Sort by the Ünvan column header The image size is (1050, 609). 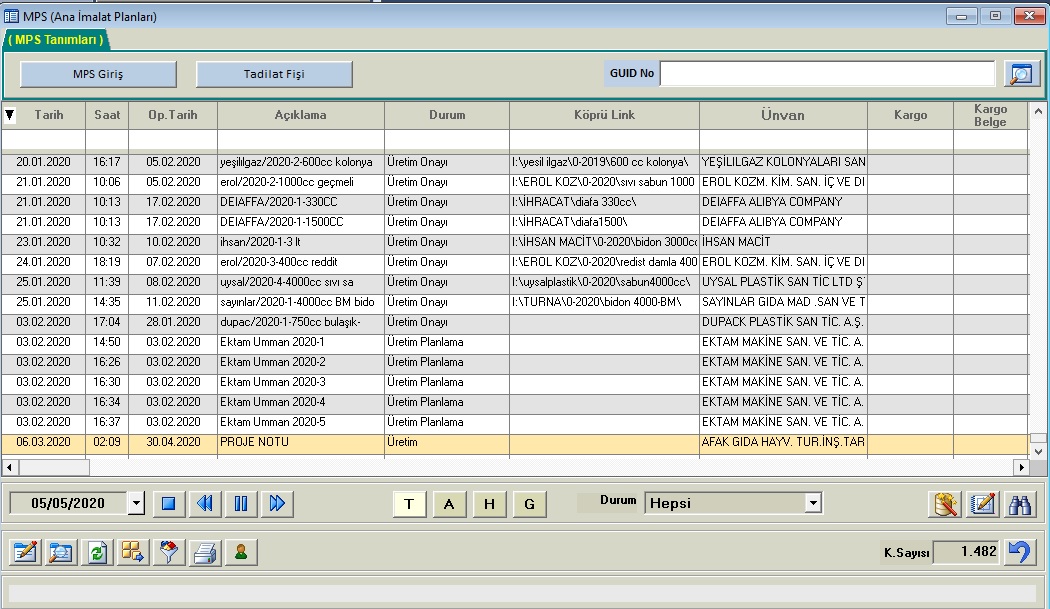[x=782, y=115]
